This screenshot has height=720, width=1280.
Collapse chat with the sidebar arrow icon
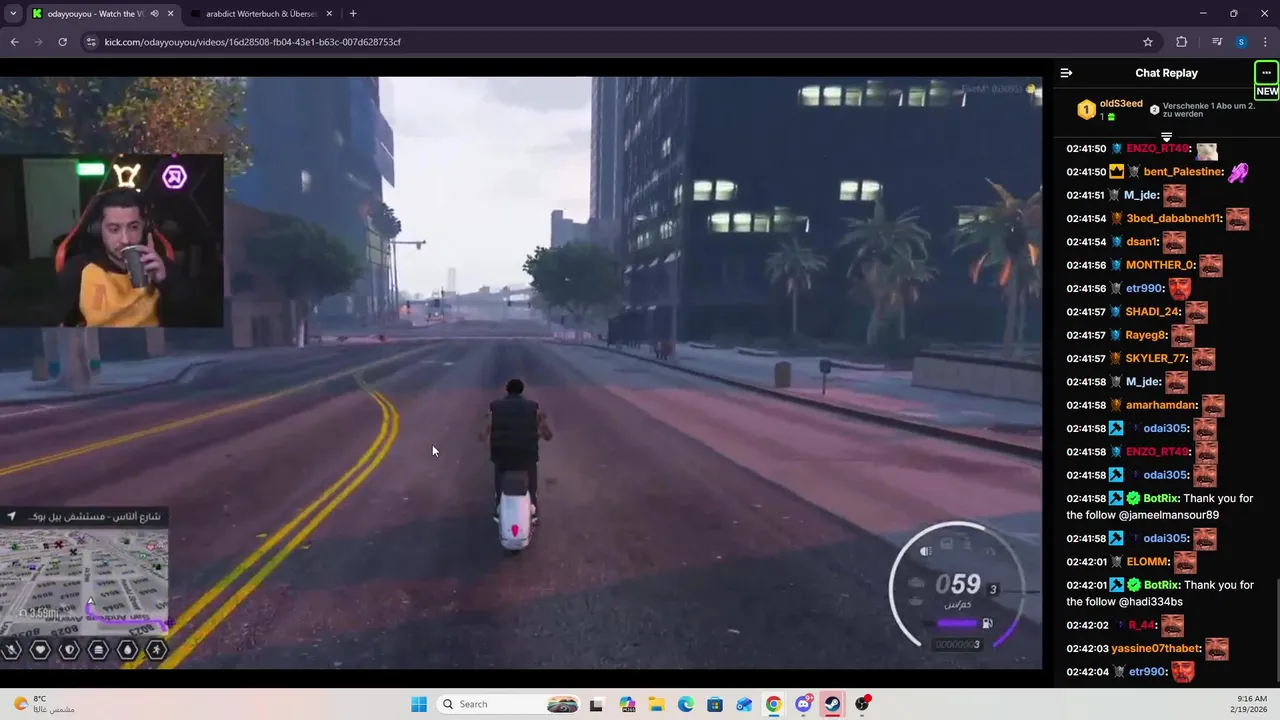pyautogui.click(x=1066, y=73)
